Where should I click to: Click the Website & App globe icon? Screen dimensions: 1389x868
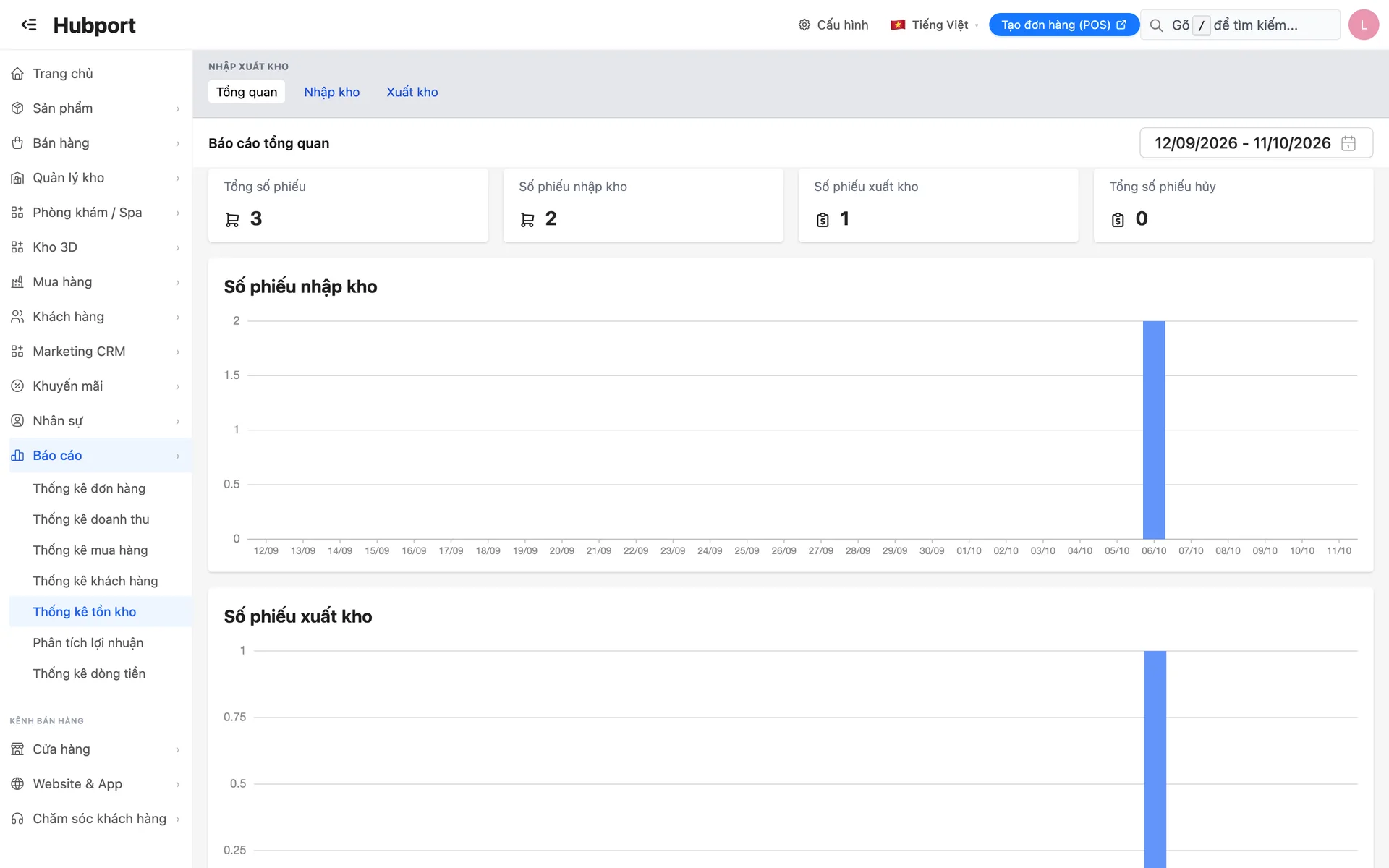tap(17, 784)
